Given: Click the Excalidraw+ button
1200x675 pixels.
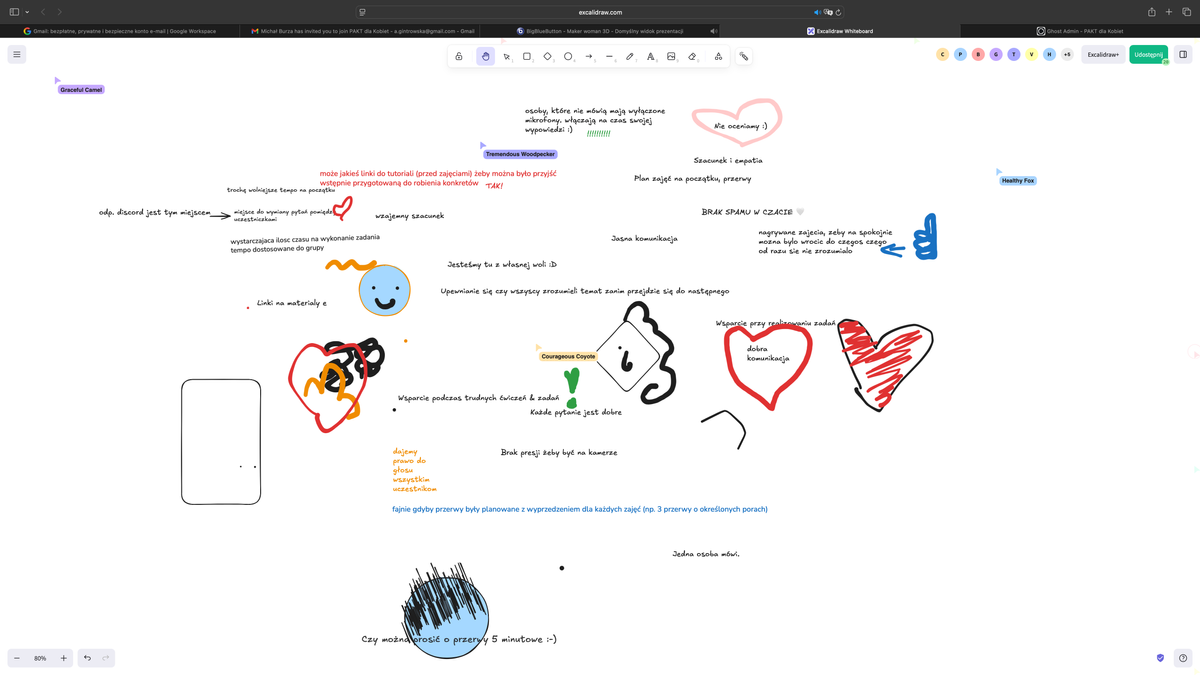Looking at the screenshot, I should coord(1103,55).
